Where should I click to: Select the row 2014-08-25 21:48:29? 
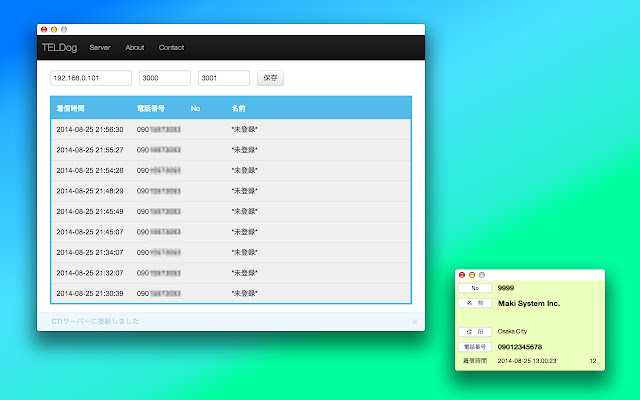pyautogui.click(x=231, y=191)
